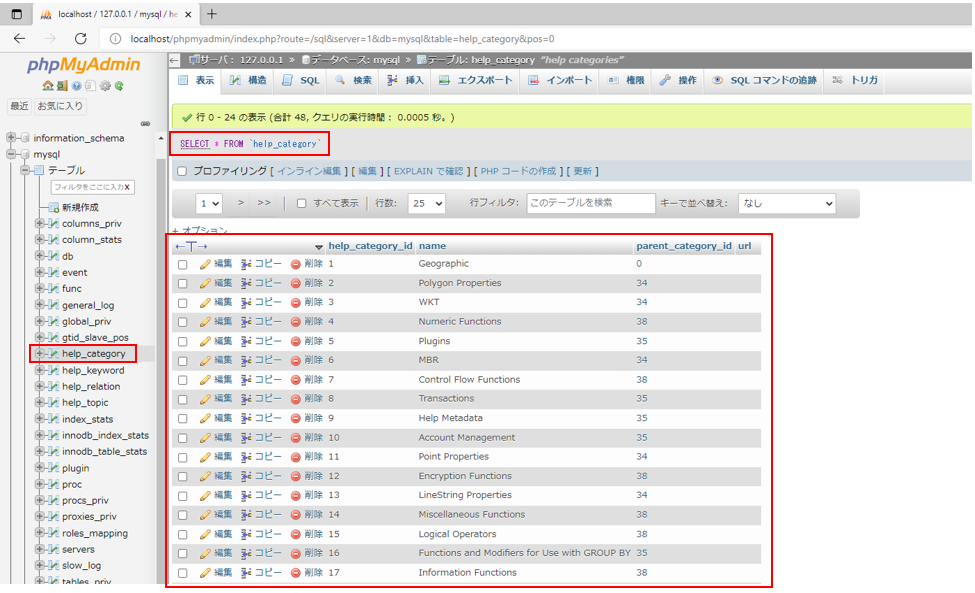This screenshot has width=975, height=593.
Task: Open the documentation page icon in sidebar
Action: pyautogui.click(x=90, y=86)
